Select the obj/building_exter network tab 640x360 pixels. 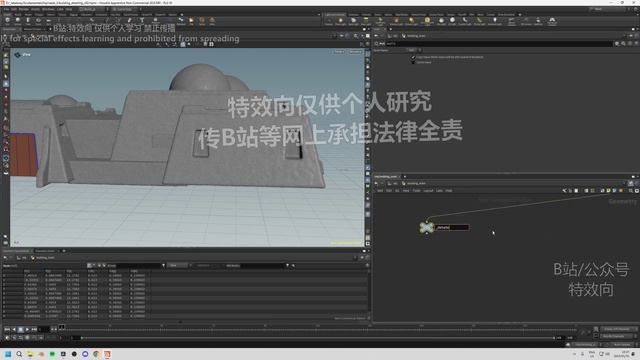pyautogui.click(x=386, y=176)
